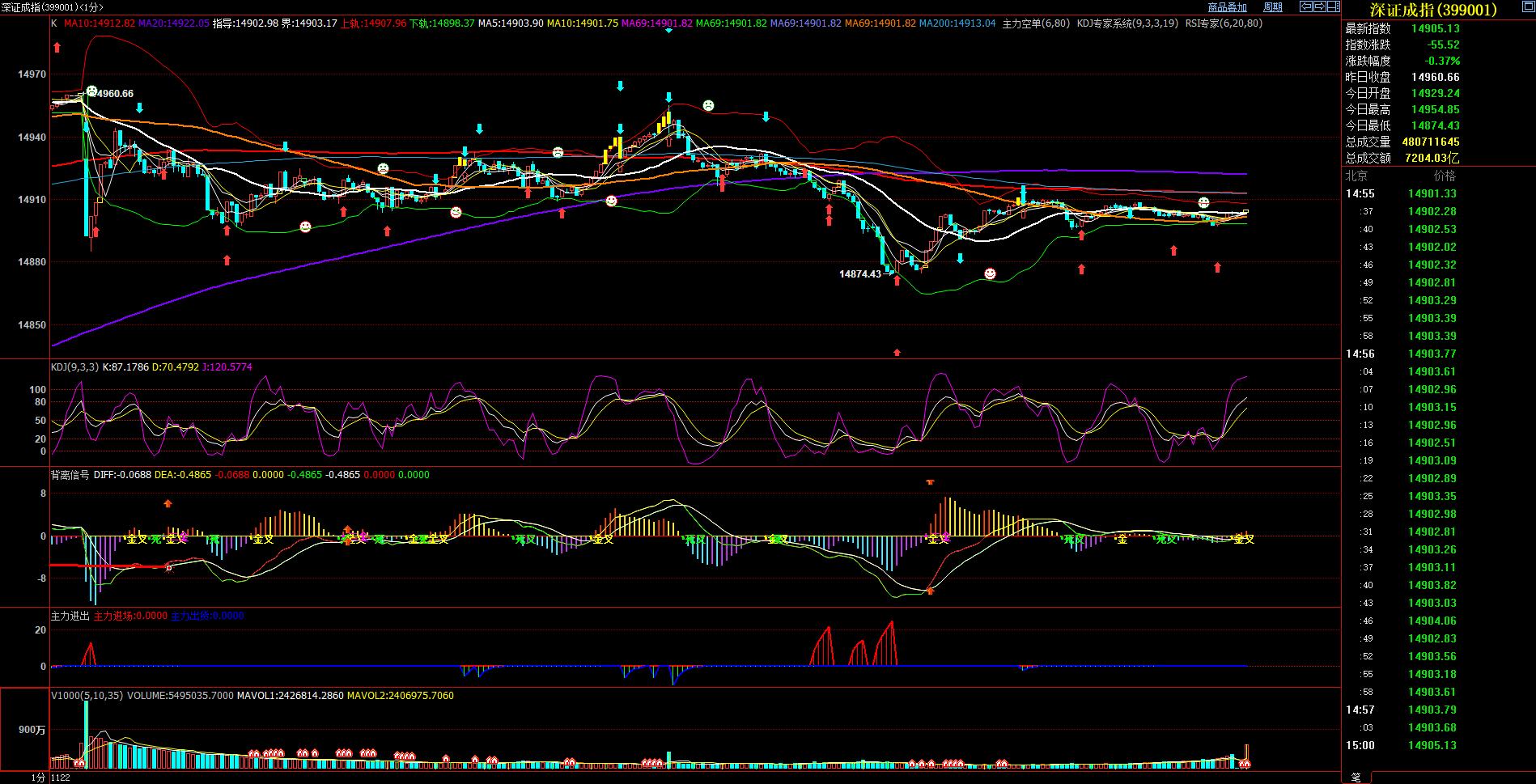Click the 背离信号 indicator label

click(x=70, y=475)
